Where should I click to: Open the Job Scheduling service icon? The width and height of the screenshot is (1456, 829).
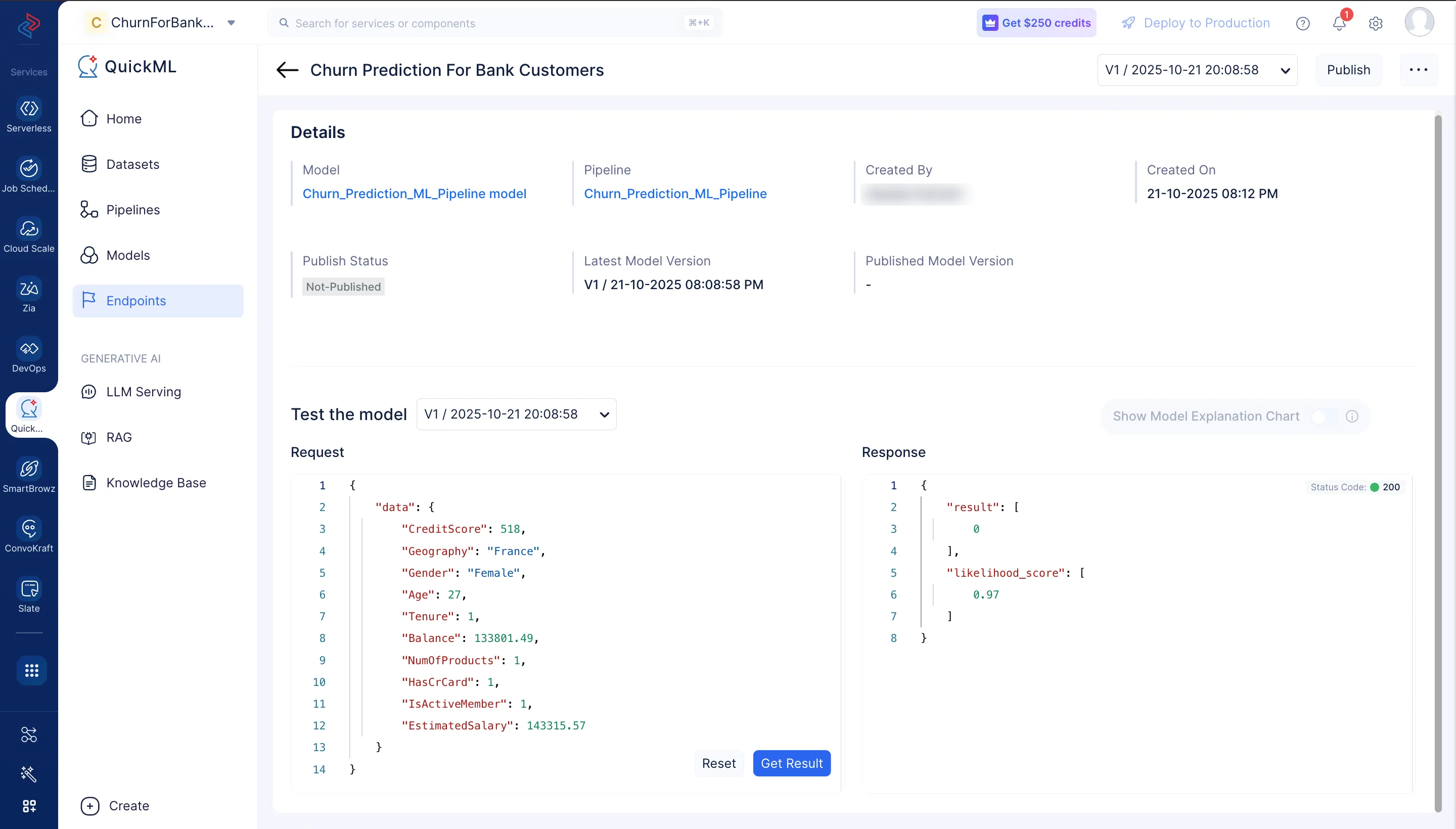pyautogui.click(x=29, y=168)
